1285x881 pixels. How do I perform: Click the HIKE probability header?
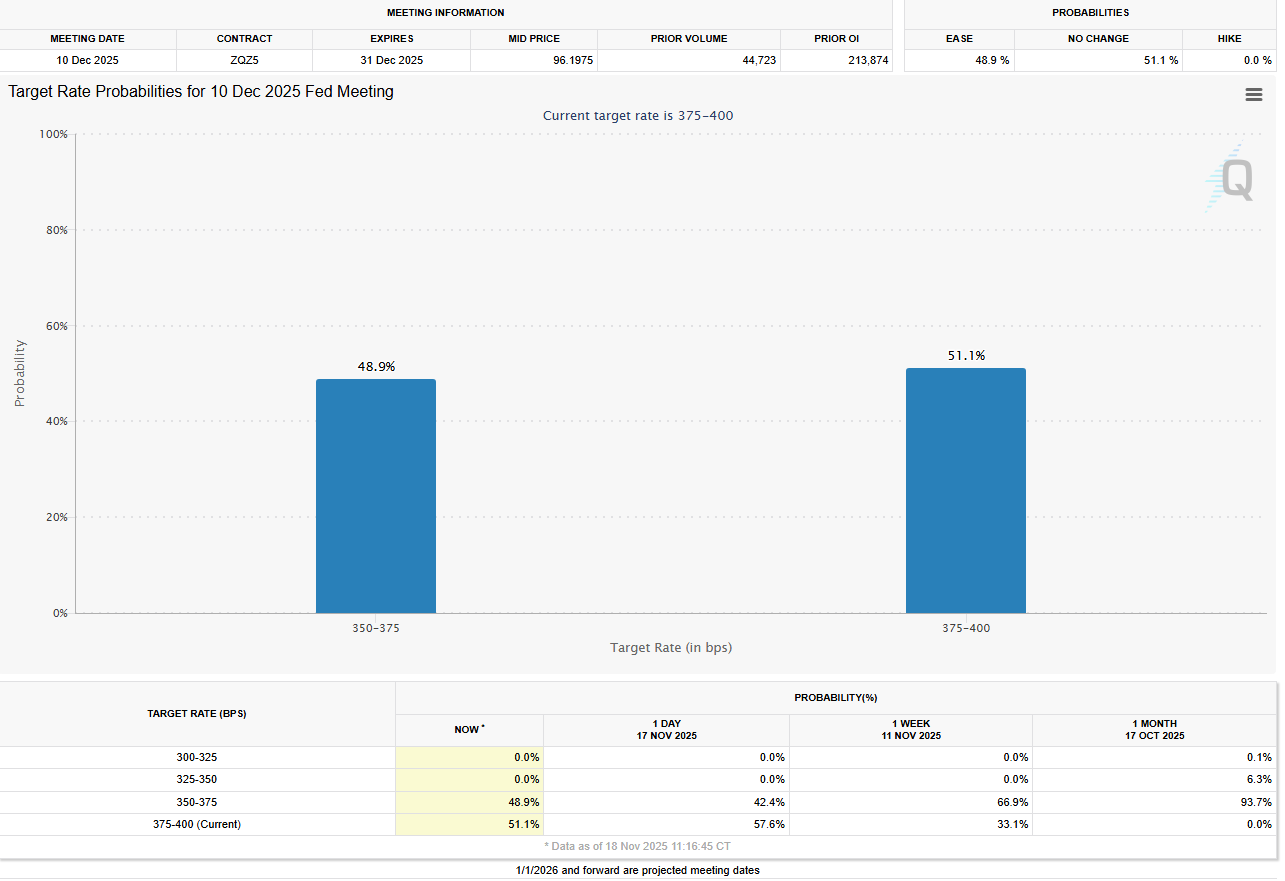point(1229,39)
